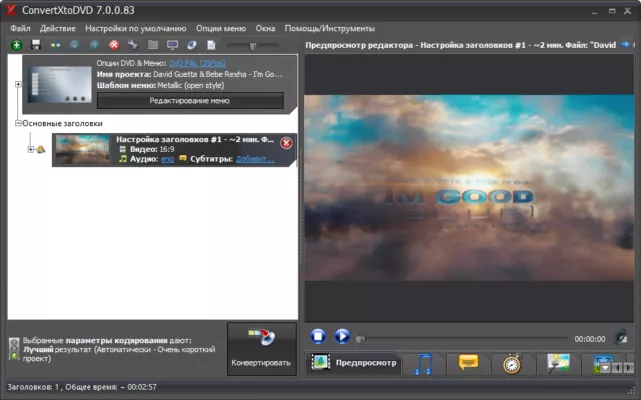
Task: Expand the DVD menu options tree node
Action: pyautogui.click(x=18, y=84)
